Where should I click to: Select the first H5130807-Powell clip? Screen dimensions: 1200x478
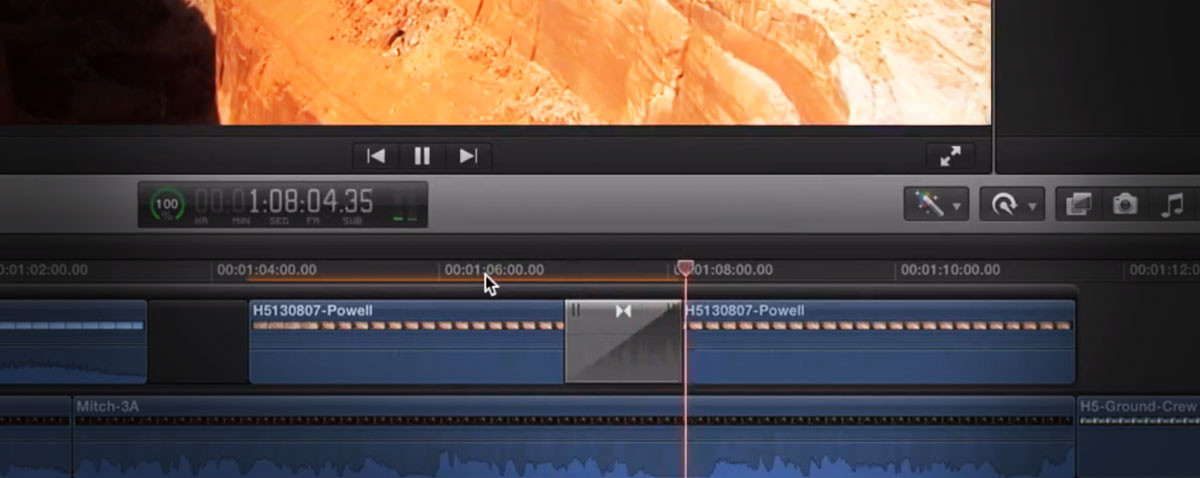[407, 341]
